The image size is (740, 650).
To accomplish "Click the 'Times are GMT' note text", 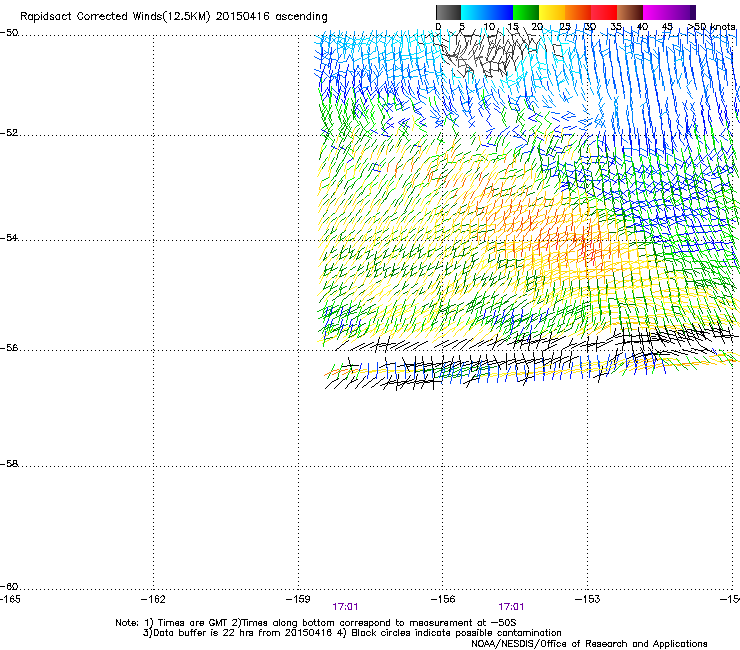I will click(x=193, y=623).
